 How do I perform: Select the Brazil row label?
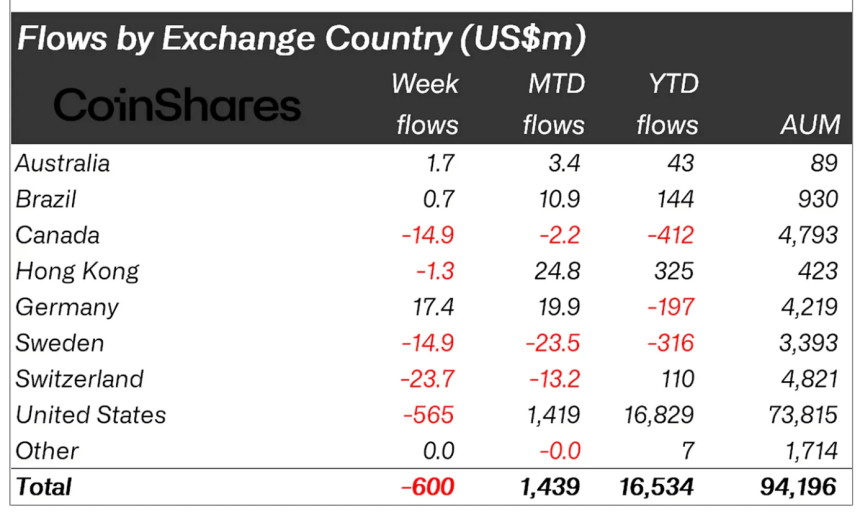tap(46, 199)
